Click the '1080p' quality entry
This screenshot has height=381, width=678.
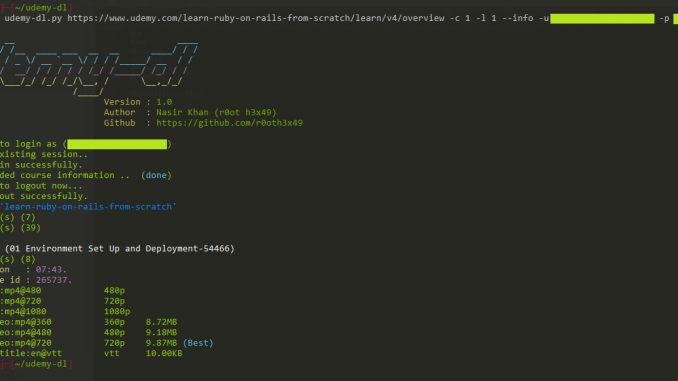click(117, 311)
